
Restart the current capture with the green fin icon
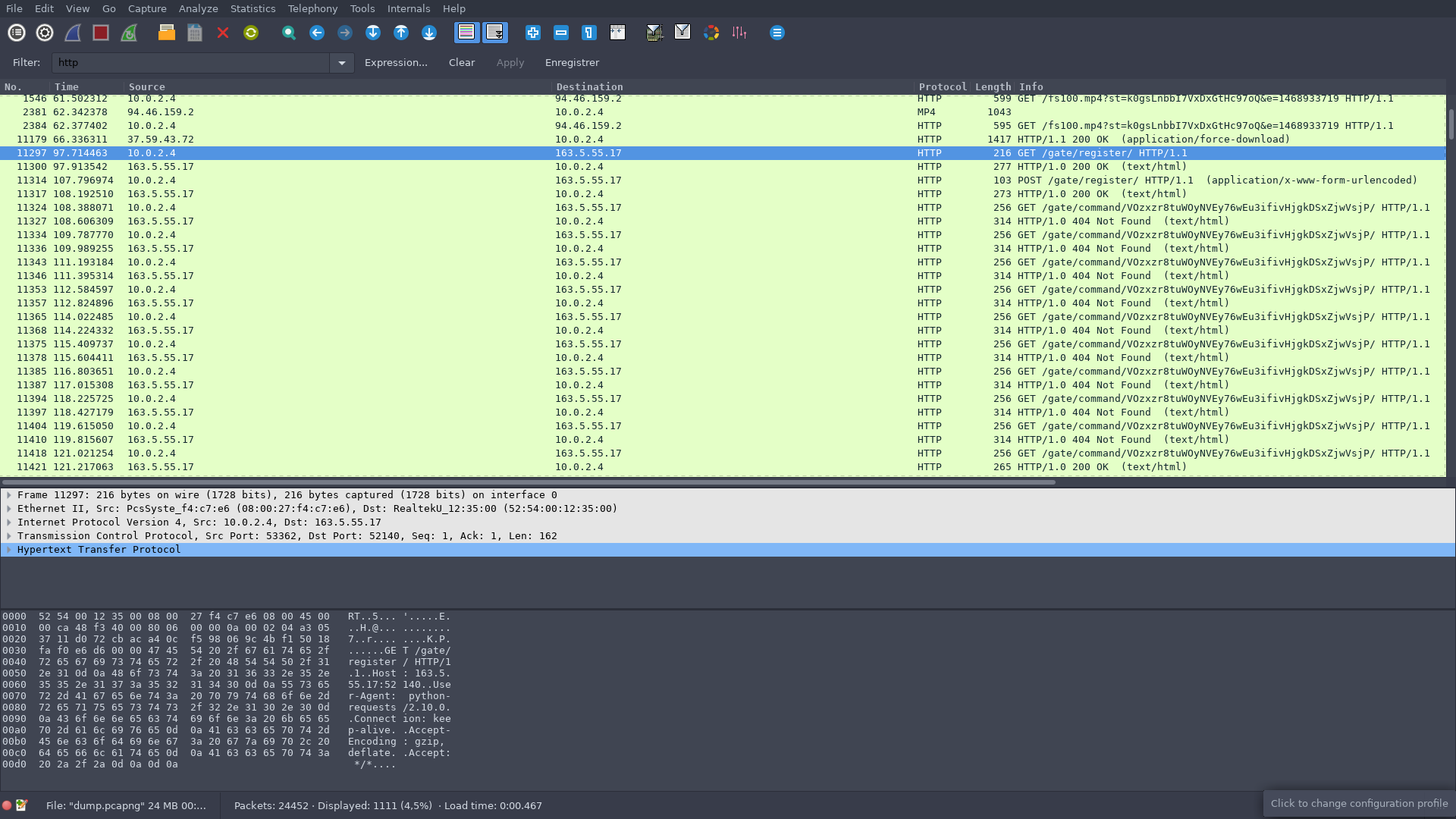[129, 33]
